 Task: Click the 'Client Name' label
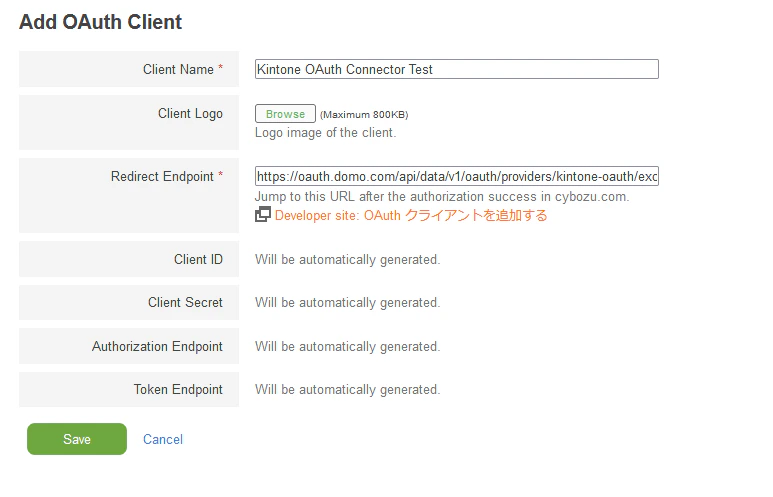coord(178,70)
